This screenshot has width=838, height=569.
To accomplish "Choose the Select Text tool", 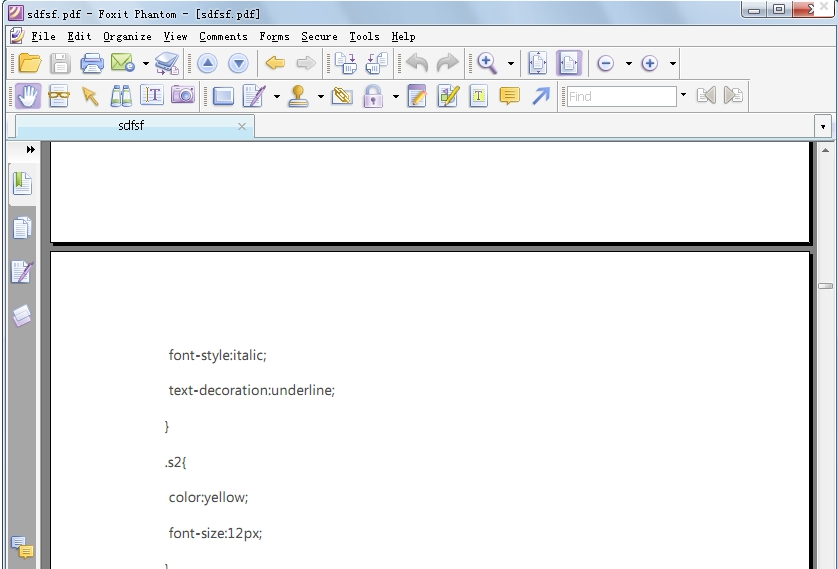I will click(x=152, y=96).
